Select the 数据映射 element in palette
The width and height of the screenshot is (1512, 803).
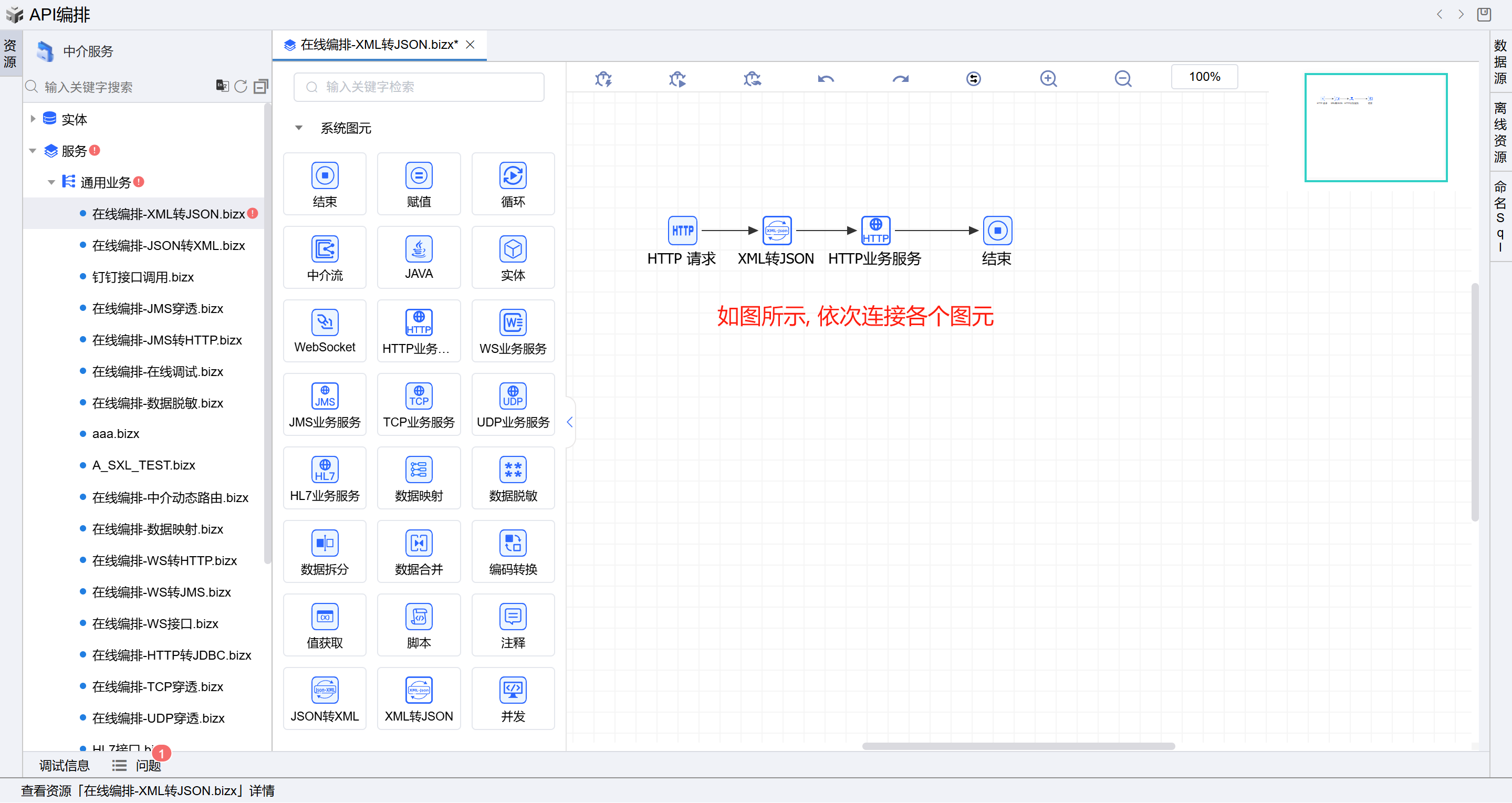(x=419, y=478)
